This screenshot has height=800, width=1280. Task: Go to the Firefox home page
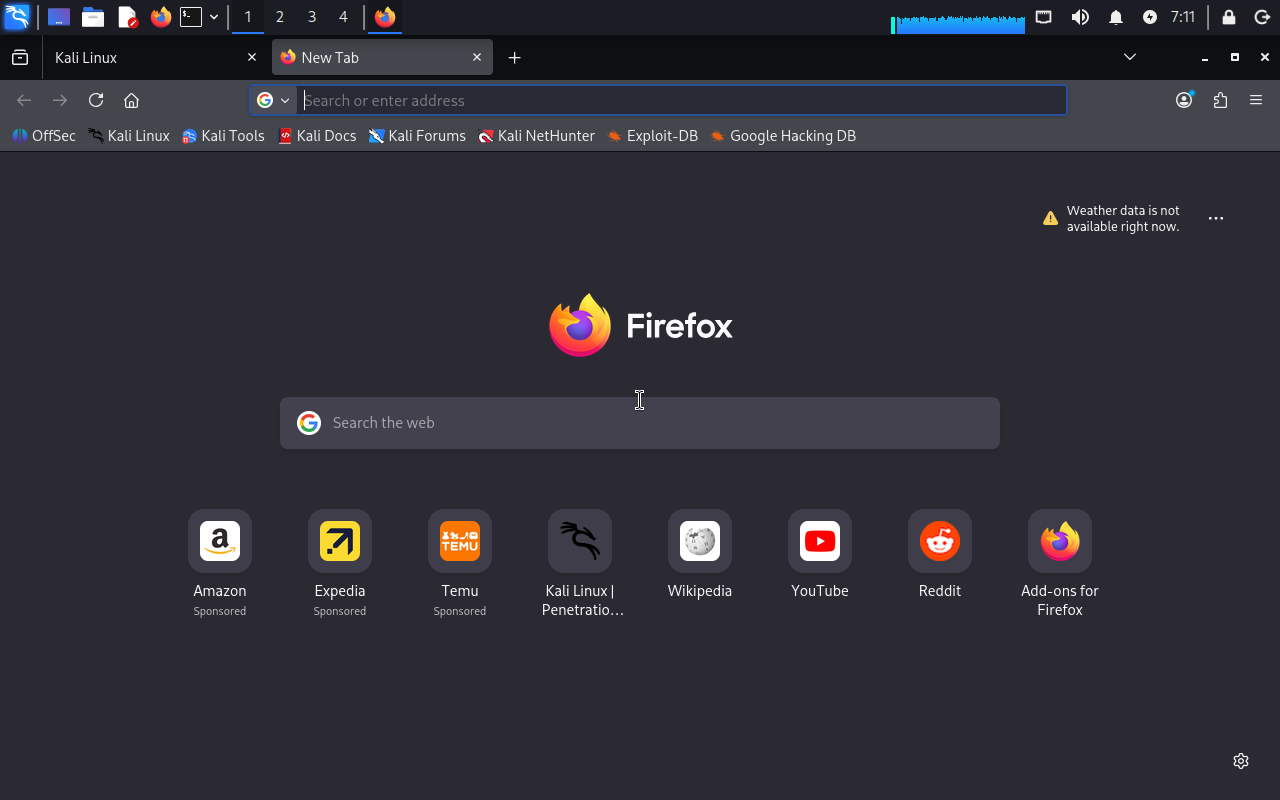point(131,100)
